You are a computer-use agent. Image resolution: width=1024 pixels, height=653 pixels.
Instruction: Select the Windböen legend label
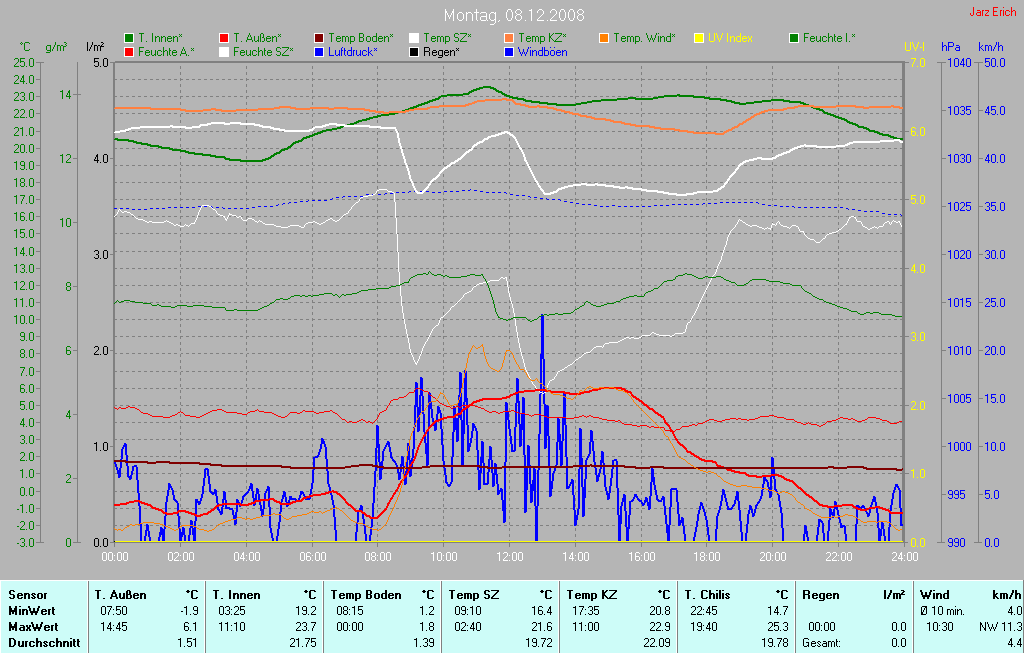pos(543,52)
